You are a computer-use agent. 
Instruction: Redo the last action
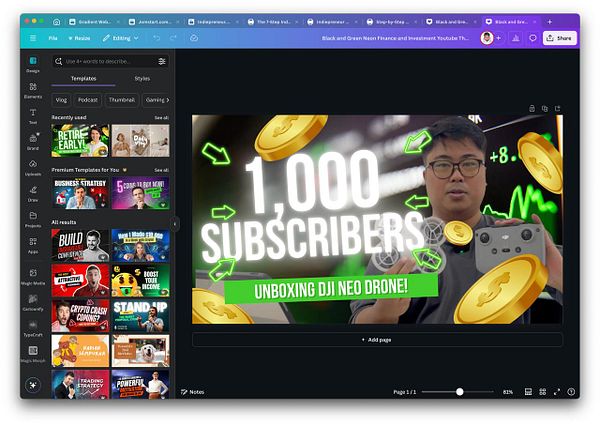(x=173, y=38)
